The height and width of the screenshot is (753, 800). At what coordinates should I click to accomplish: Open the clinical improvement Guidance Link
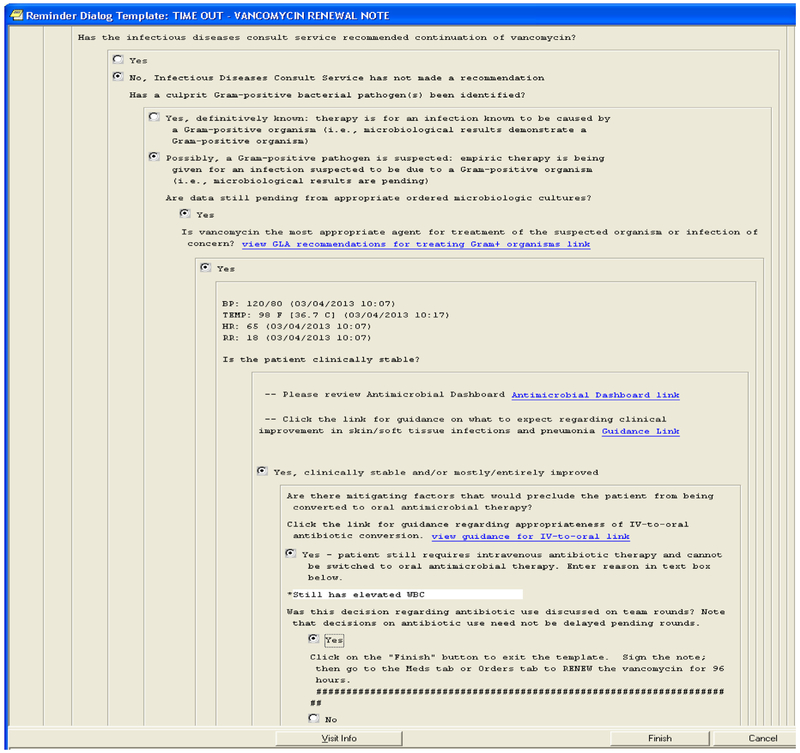click(640, 431)
